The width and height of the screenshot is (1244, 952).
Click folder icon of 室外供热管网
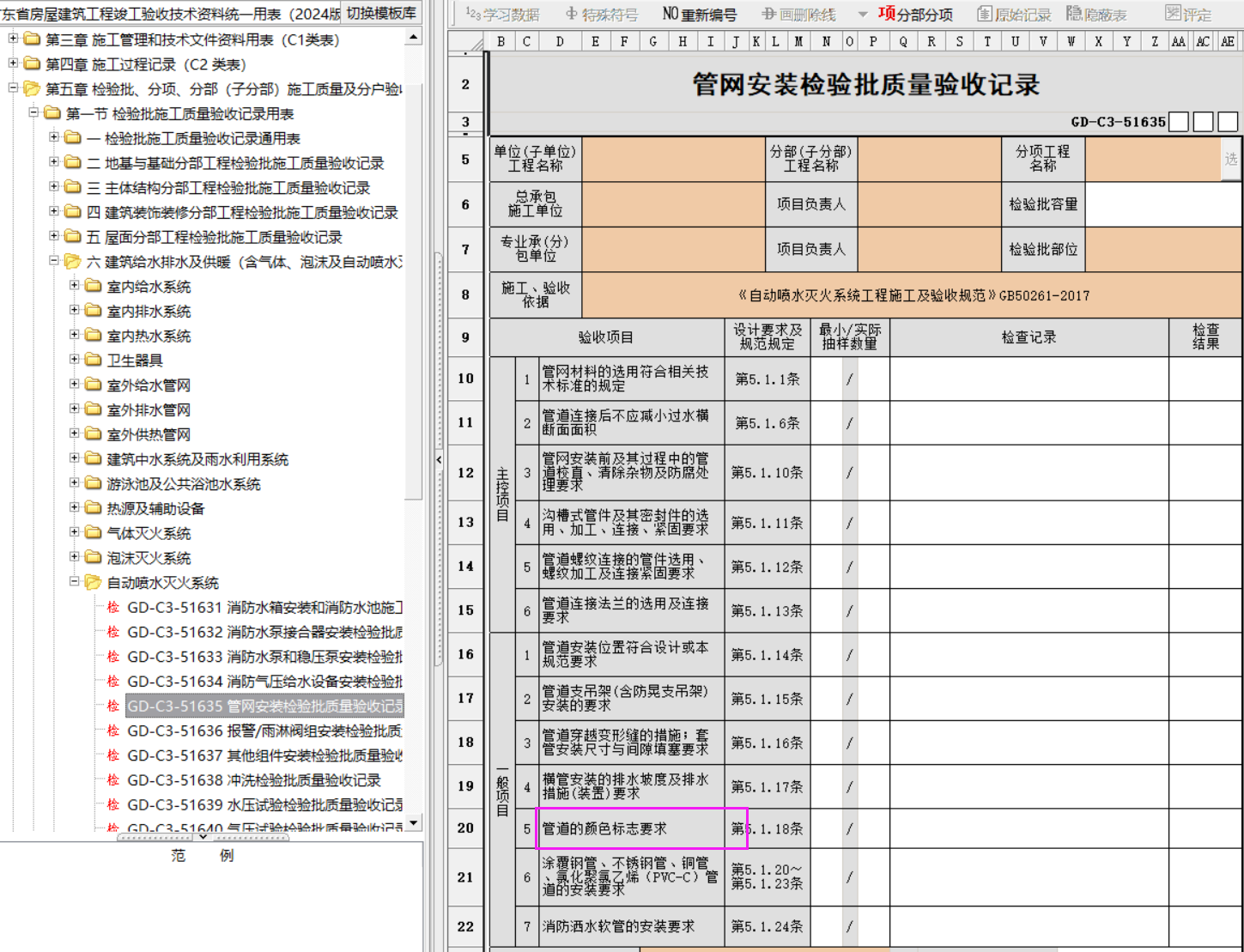[x=93, y=434]
